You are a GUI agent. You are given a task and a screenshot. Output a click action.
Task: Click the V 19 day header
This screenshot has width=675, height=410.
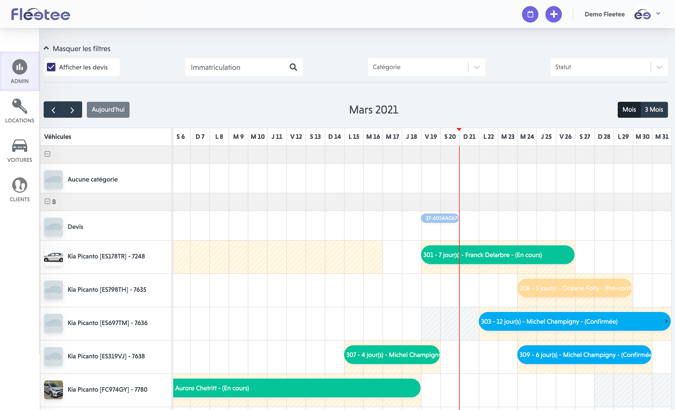pos(431,137)
